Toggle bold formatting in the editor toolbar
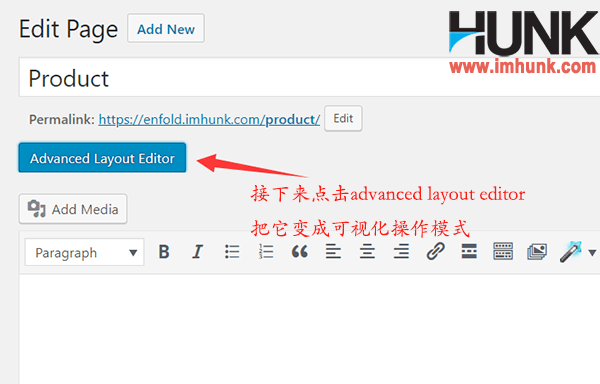600x384 pixels. (x=164, y=252)
